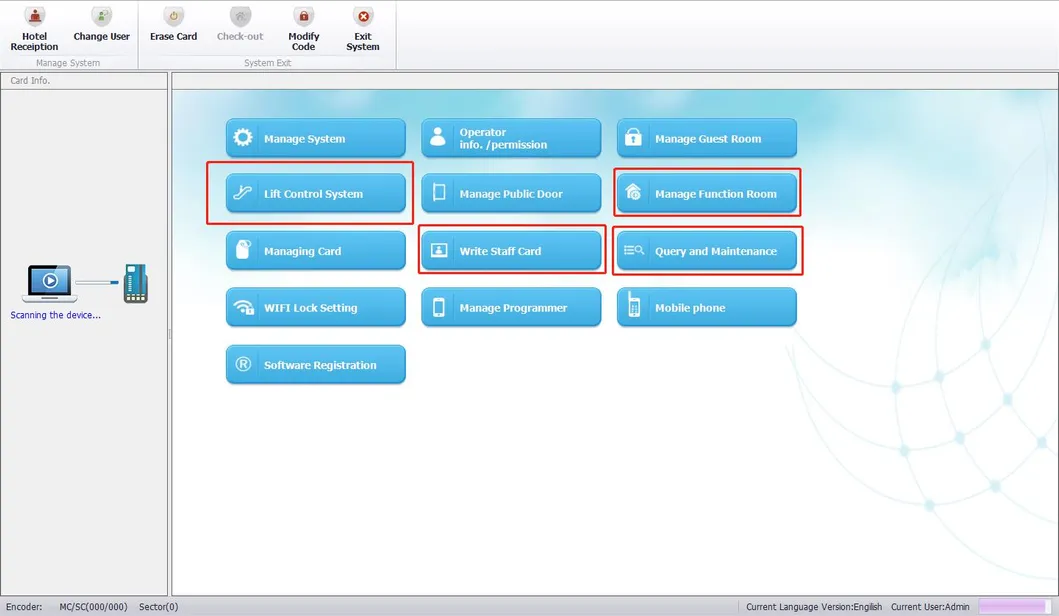The height and width of the screenshot is (616, 1059).
Task: Open Operator info. /permission
Action: pos(511,139)
